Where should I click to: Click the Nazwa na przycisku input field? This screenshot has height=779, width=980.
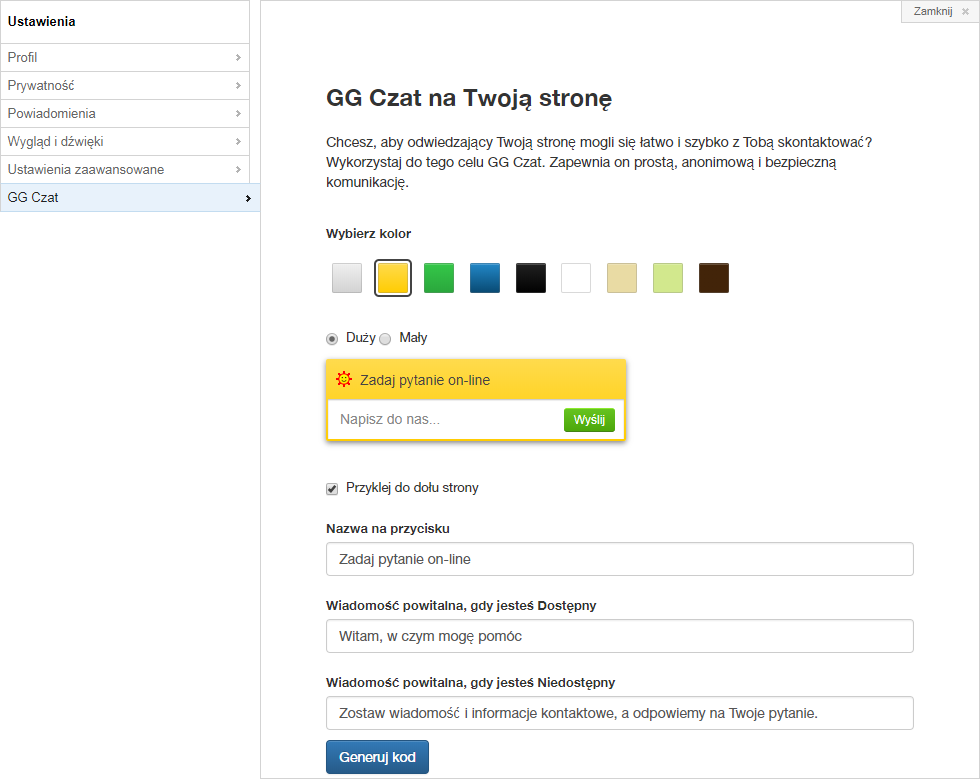pos(620,559)
